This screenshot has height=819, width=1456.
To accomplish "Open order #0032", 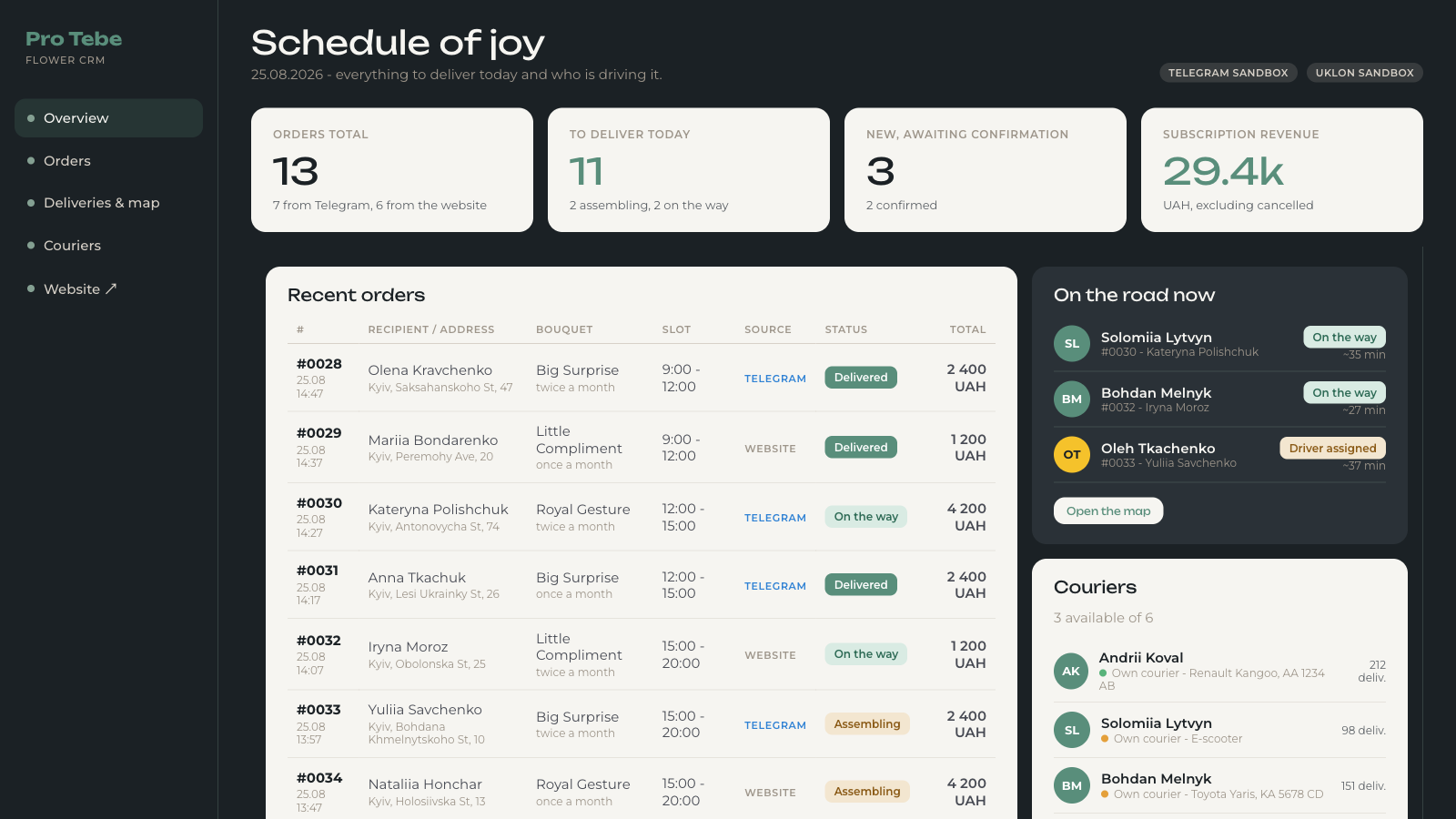I will (319, 641).
